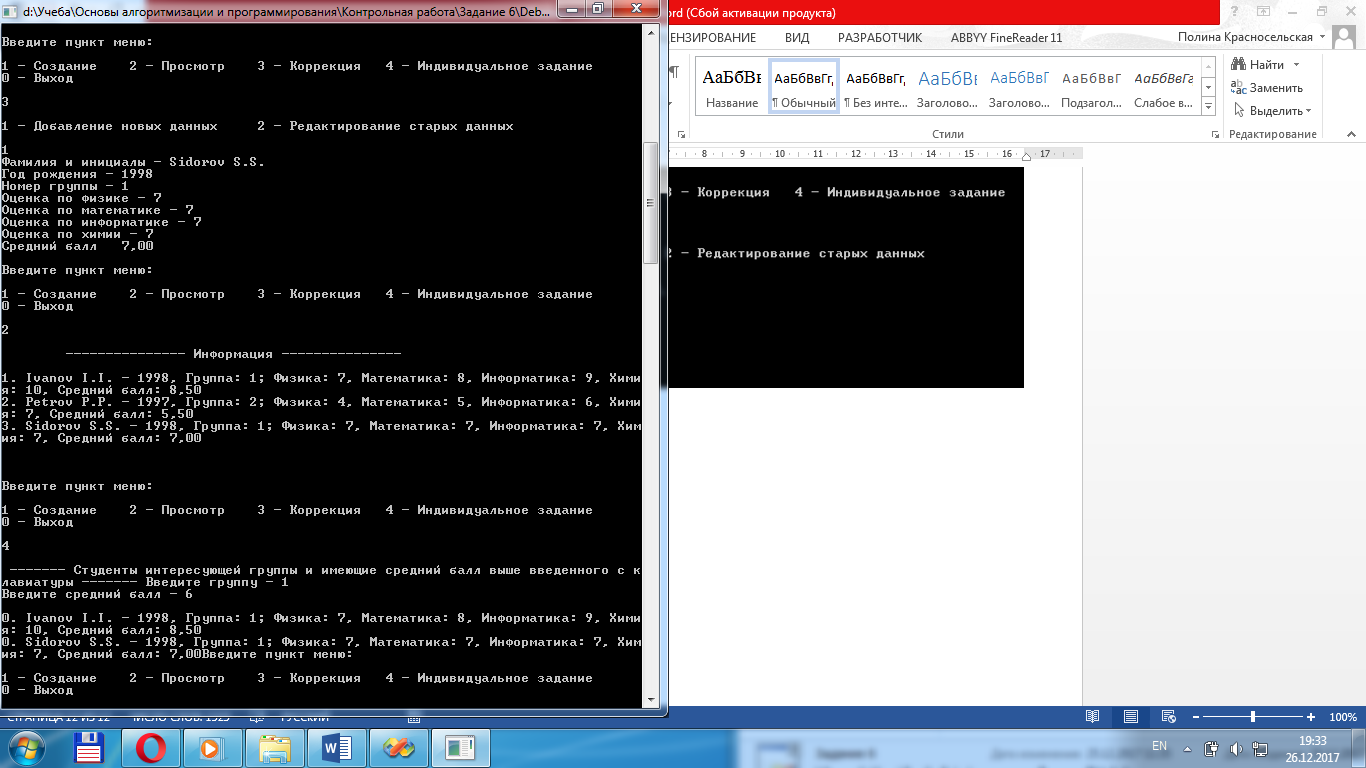Click the Select cursor icon in Word

[x=1239, y=111]
